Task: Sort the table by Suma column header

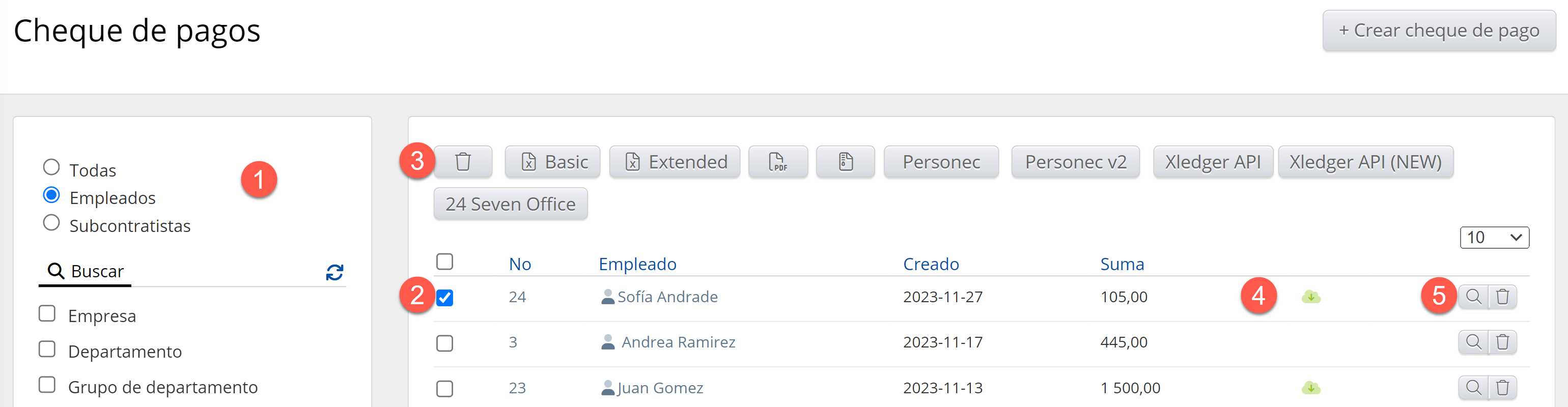Action: 1122,264
